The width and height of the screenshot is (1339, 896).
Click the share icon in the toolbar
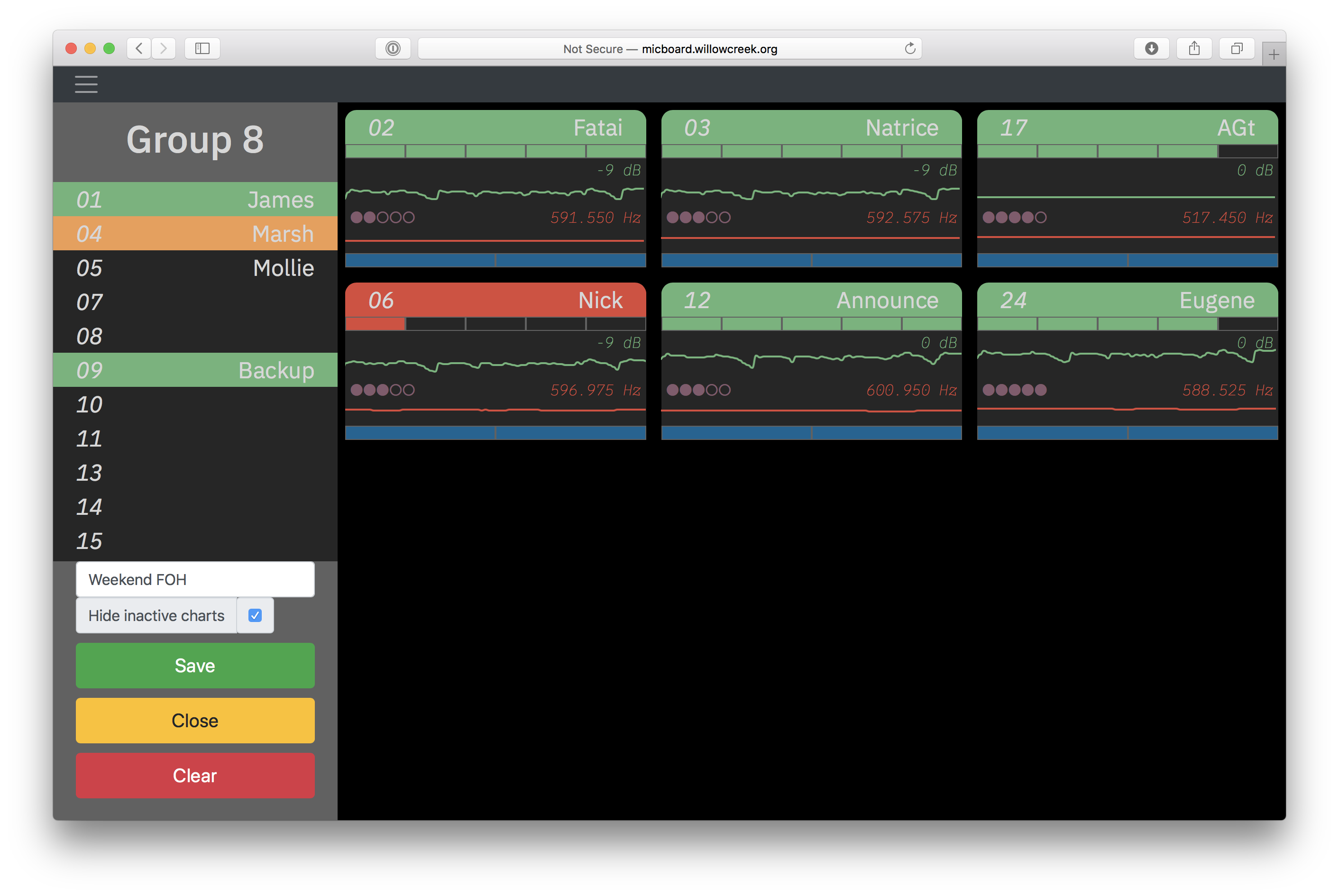pyautogui.click(x=1194, y=48)
